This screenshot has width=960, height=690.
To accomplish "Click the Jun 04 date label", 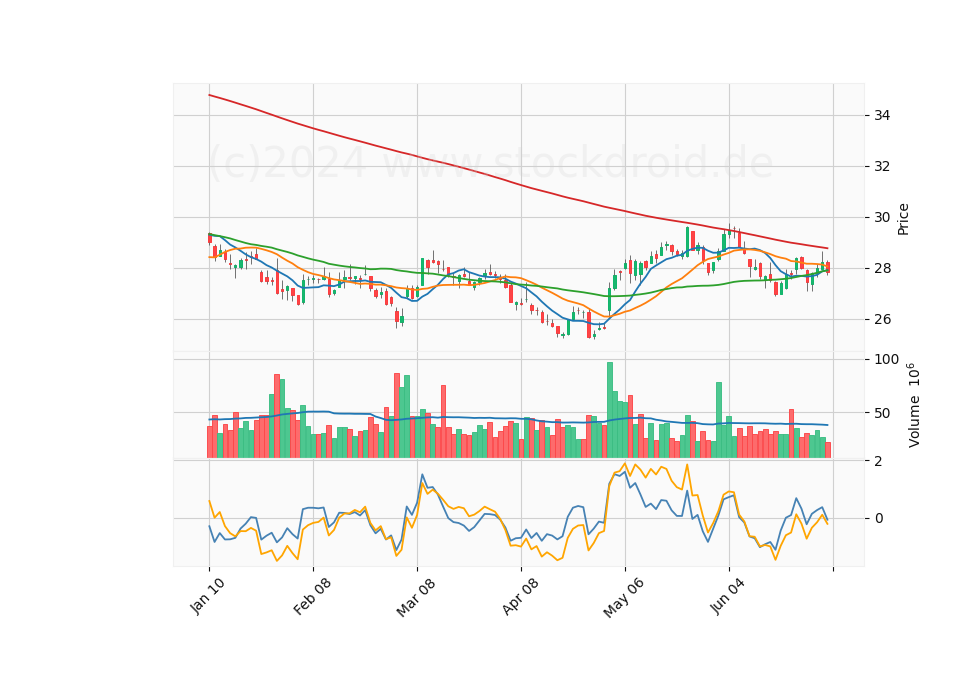I will pos(727,596).
